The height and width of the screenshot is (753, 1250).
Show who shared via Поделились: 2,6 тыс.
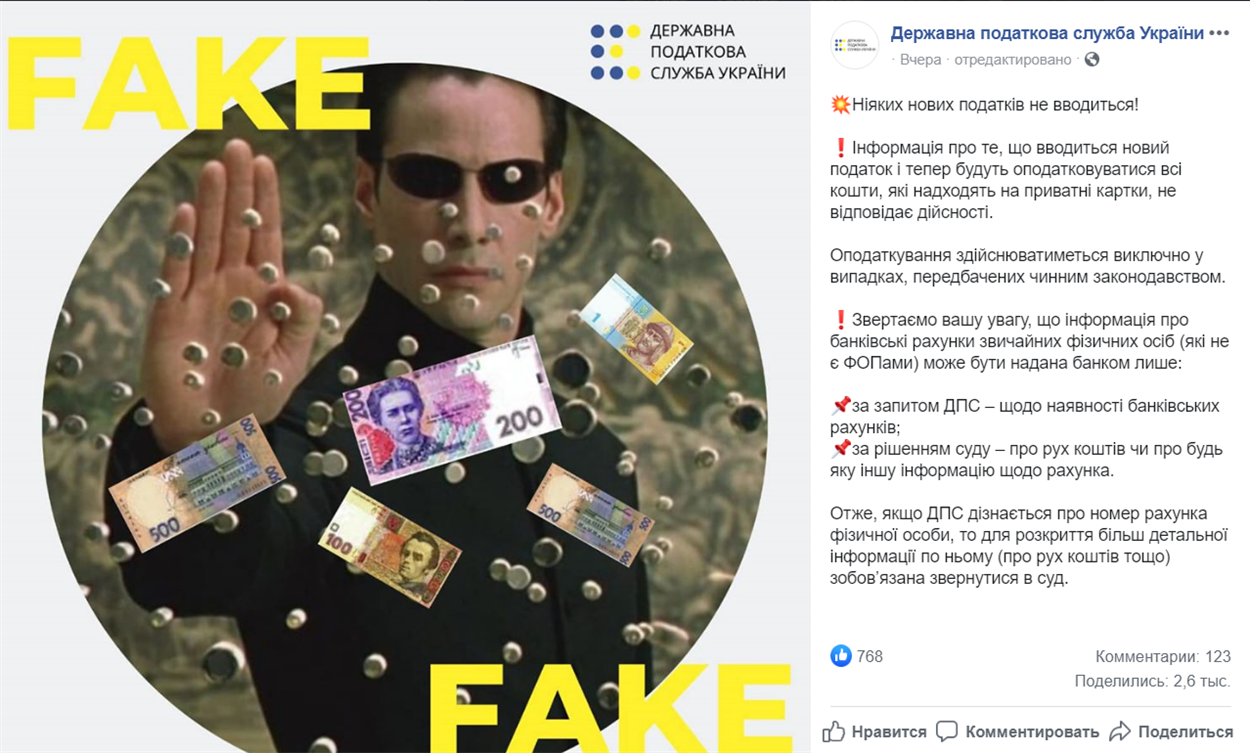pyautogui.click(x=1153, y=681)
